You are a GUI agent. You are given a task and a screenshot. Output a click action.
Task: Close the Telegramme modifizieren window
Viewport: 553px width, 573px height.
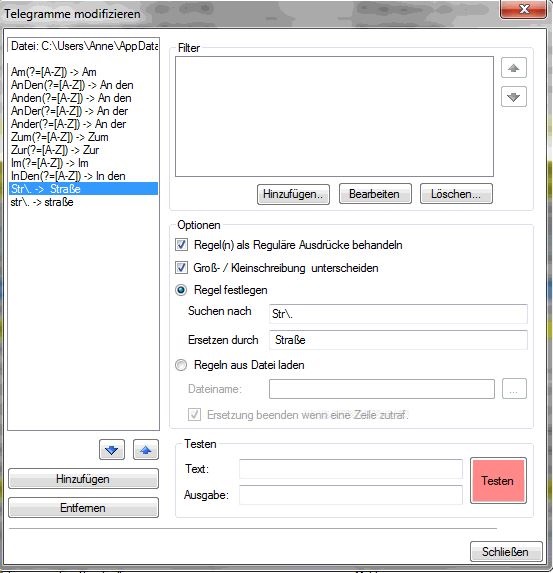523,9
